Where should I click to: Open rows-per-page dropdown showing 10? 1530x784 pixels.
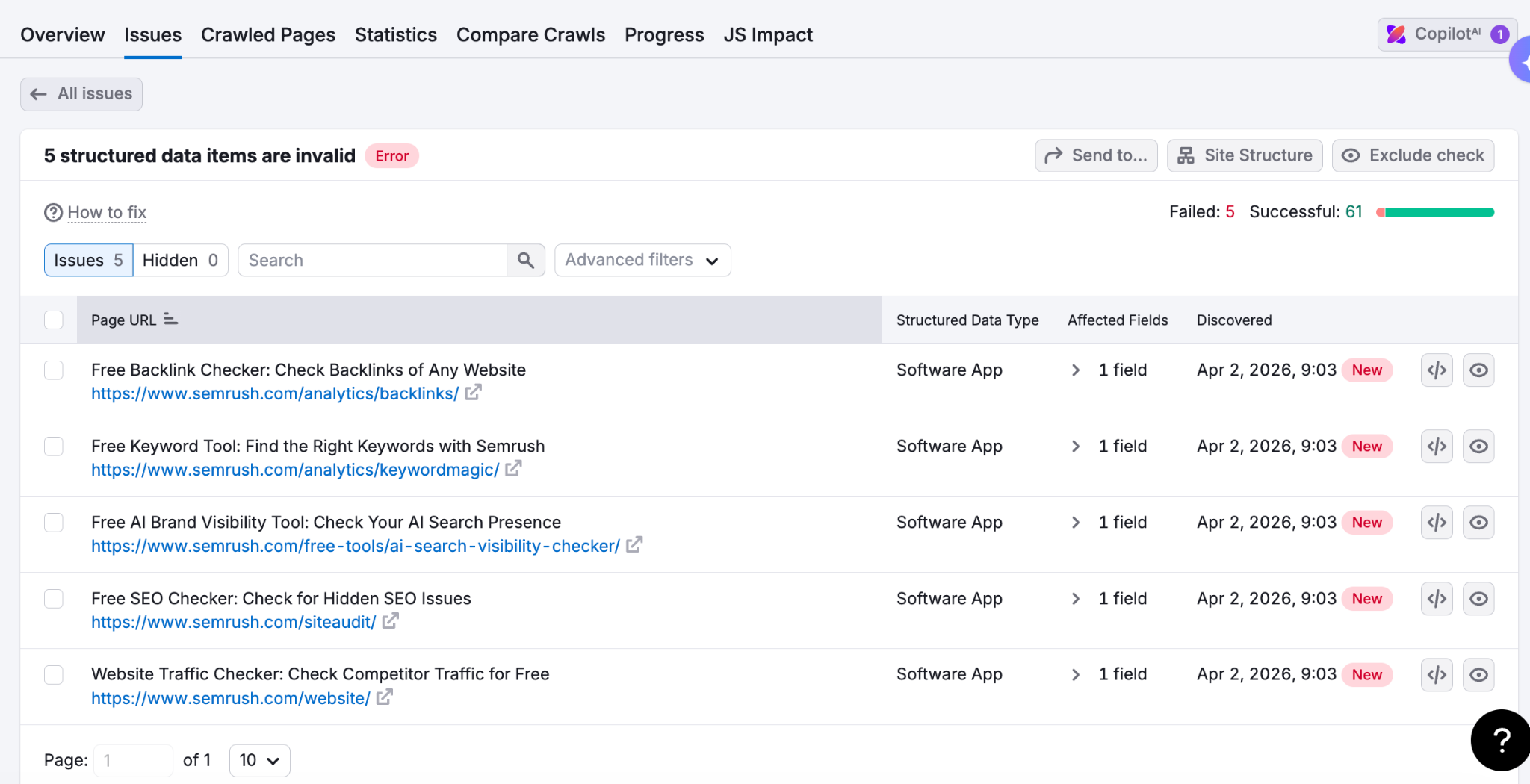259,760
